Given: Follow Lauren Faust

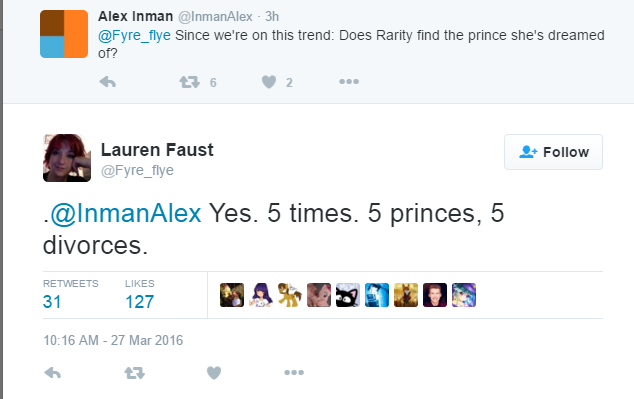Looking at the screenshot, I should [553, 152].
